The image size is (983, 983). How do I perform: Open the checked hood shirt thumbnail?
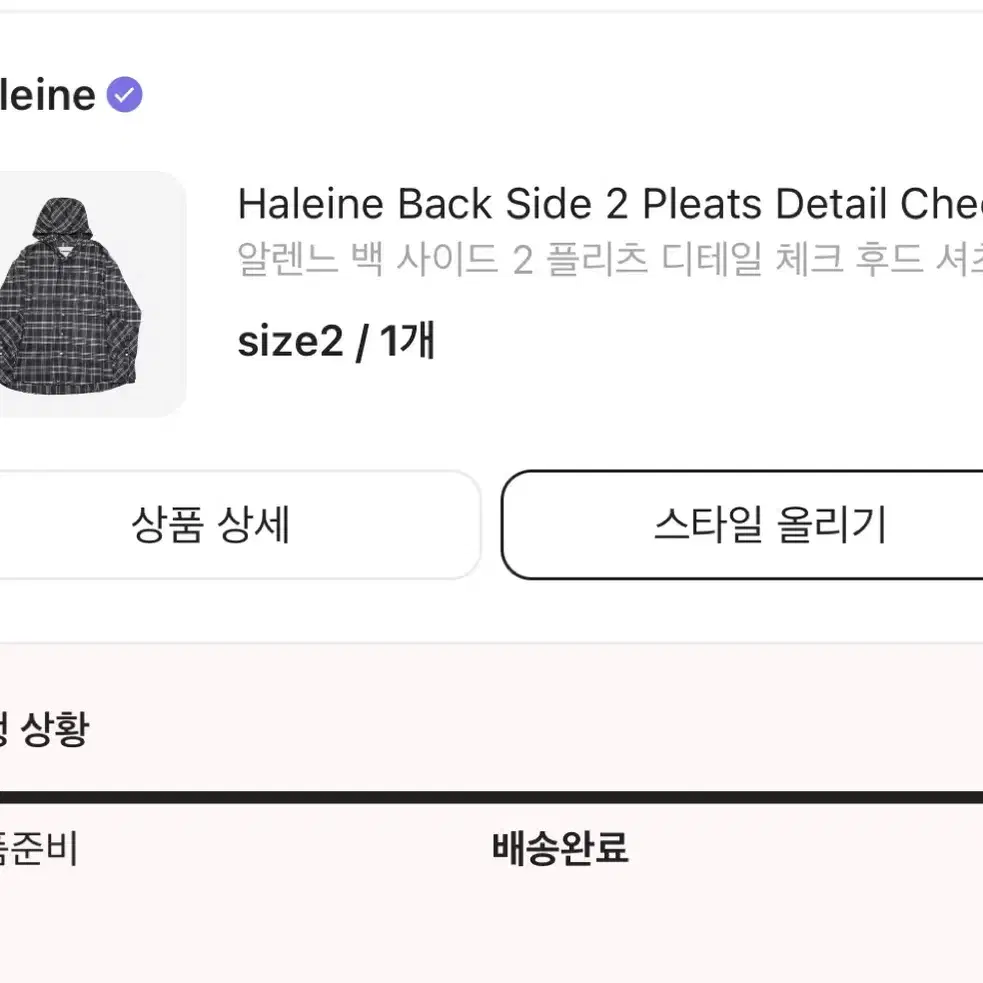(x=87, y=294)
